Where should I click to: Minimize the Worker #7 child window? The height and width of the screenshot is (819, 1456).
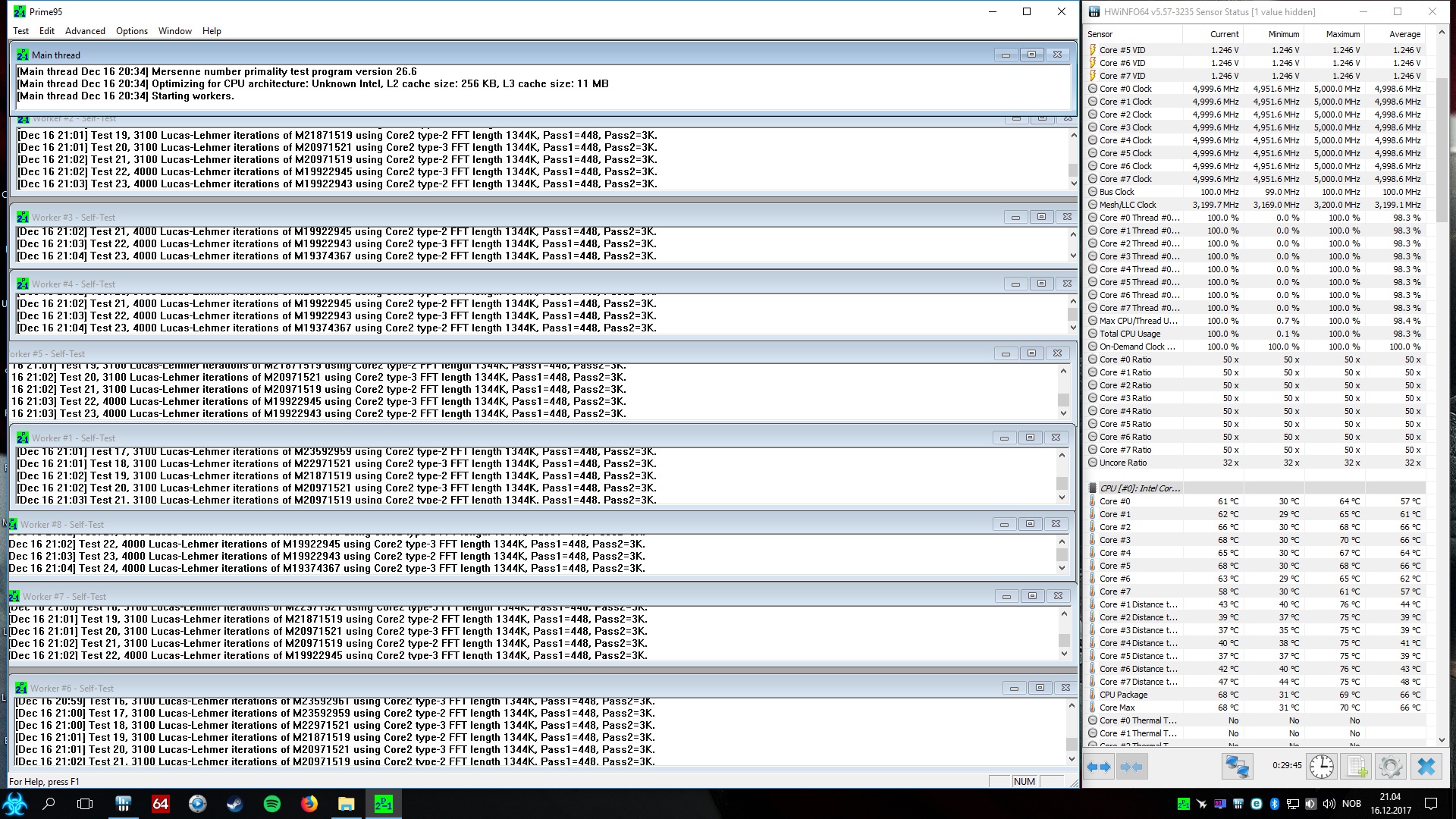pyautogui.click(x=1006, y=596)
